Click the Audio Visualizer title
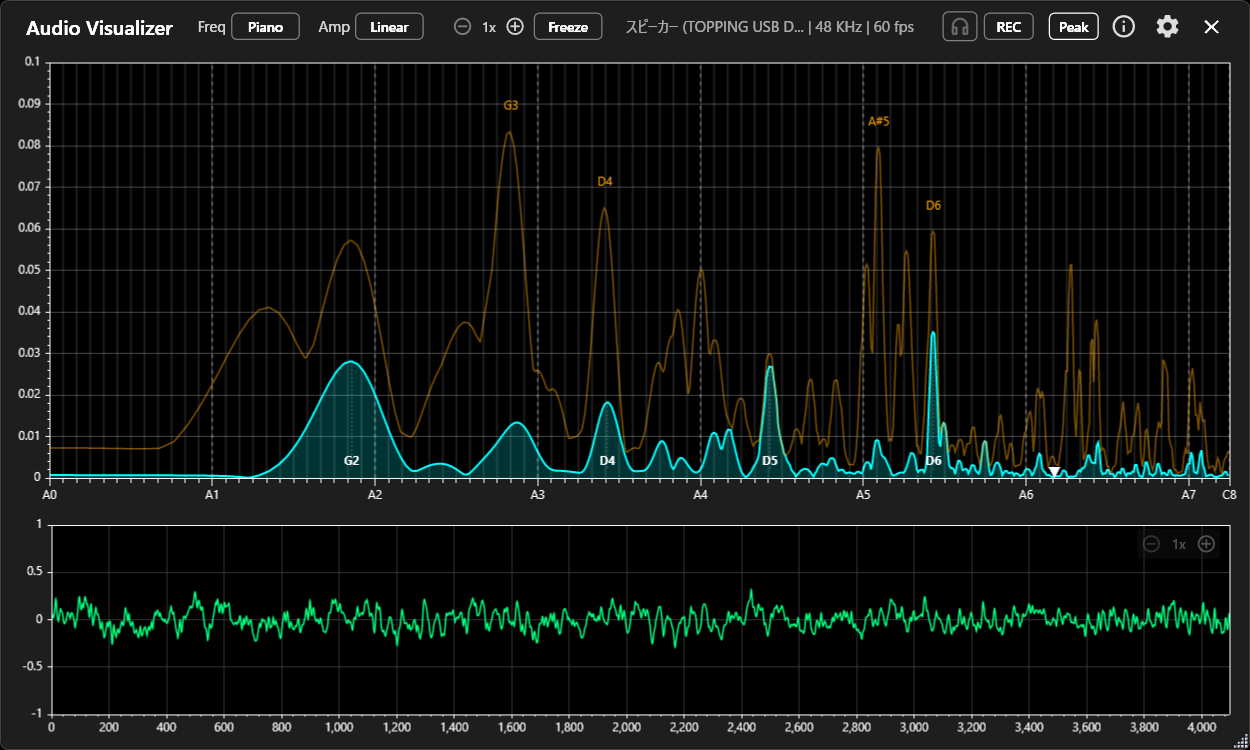Screen dimensions: 1250x750 coord(99,28)
